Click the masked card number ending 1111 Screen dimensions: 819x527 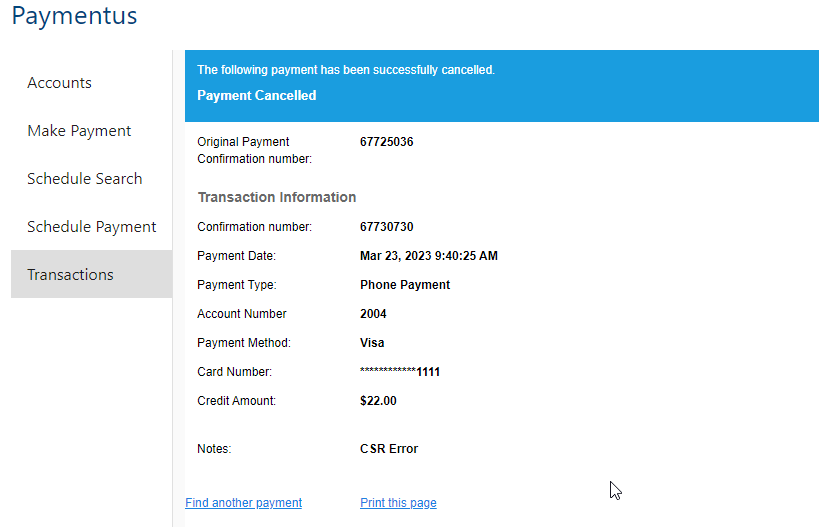[400, 372]
